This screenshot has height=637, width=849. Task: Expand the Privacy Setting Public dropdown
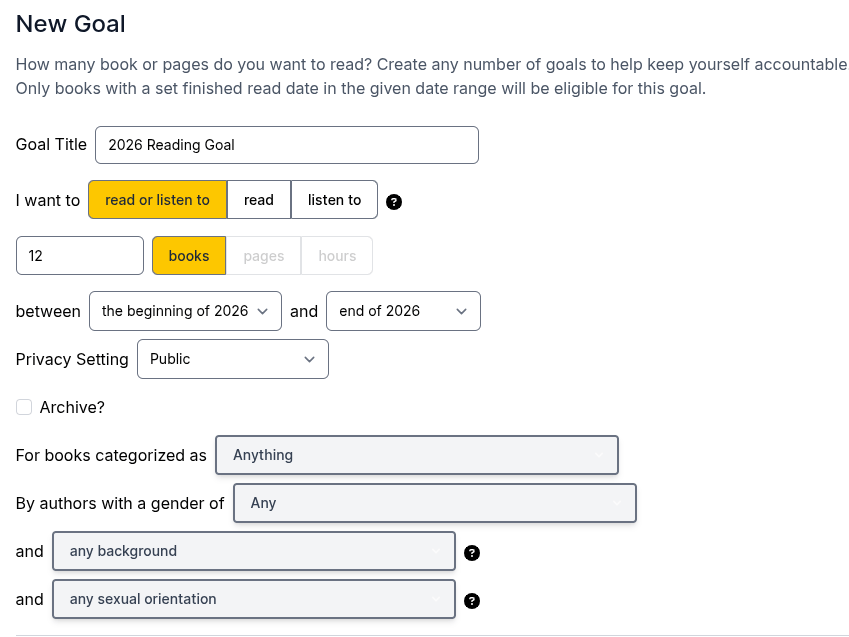coord(233,359)
